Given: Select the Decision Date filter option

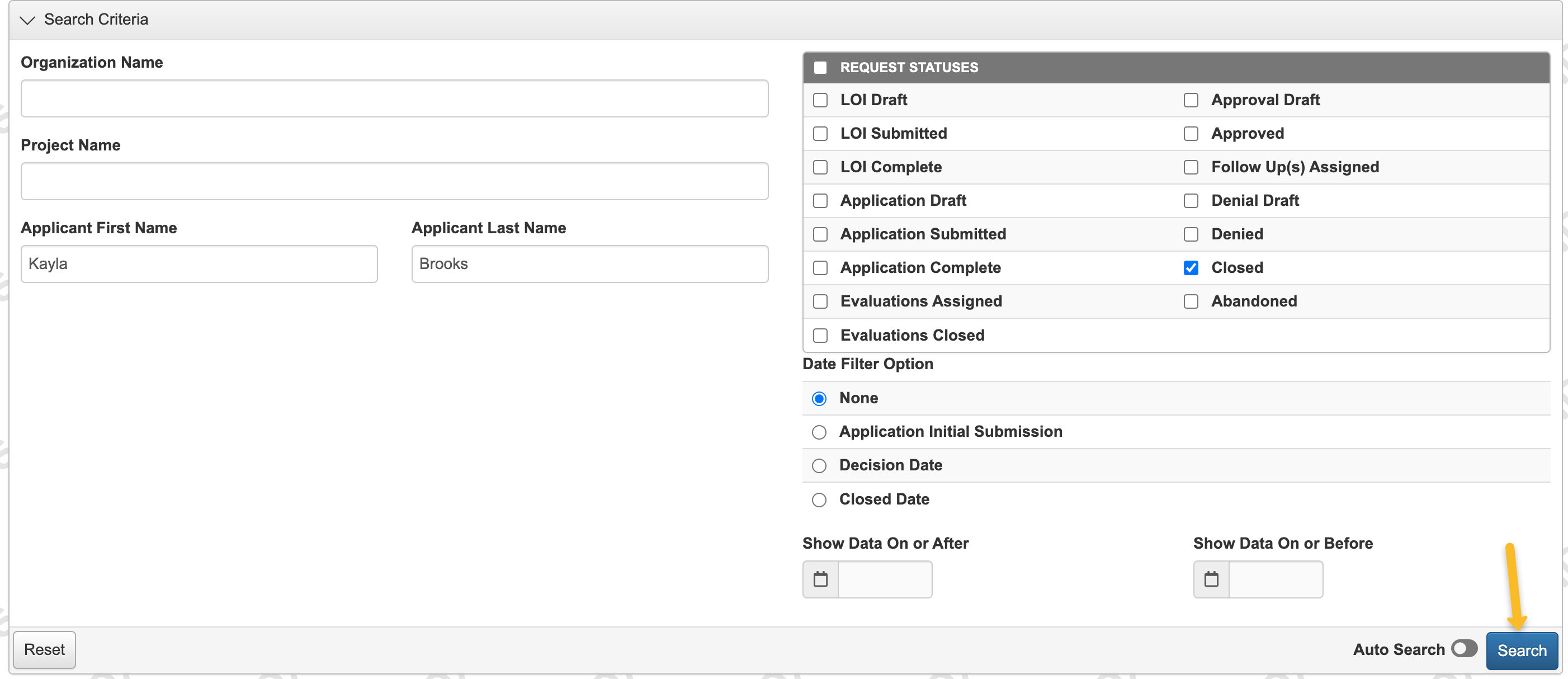Looking at the screenshot, I should pyautogui.click(x=819, y=465).
